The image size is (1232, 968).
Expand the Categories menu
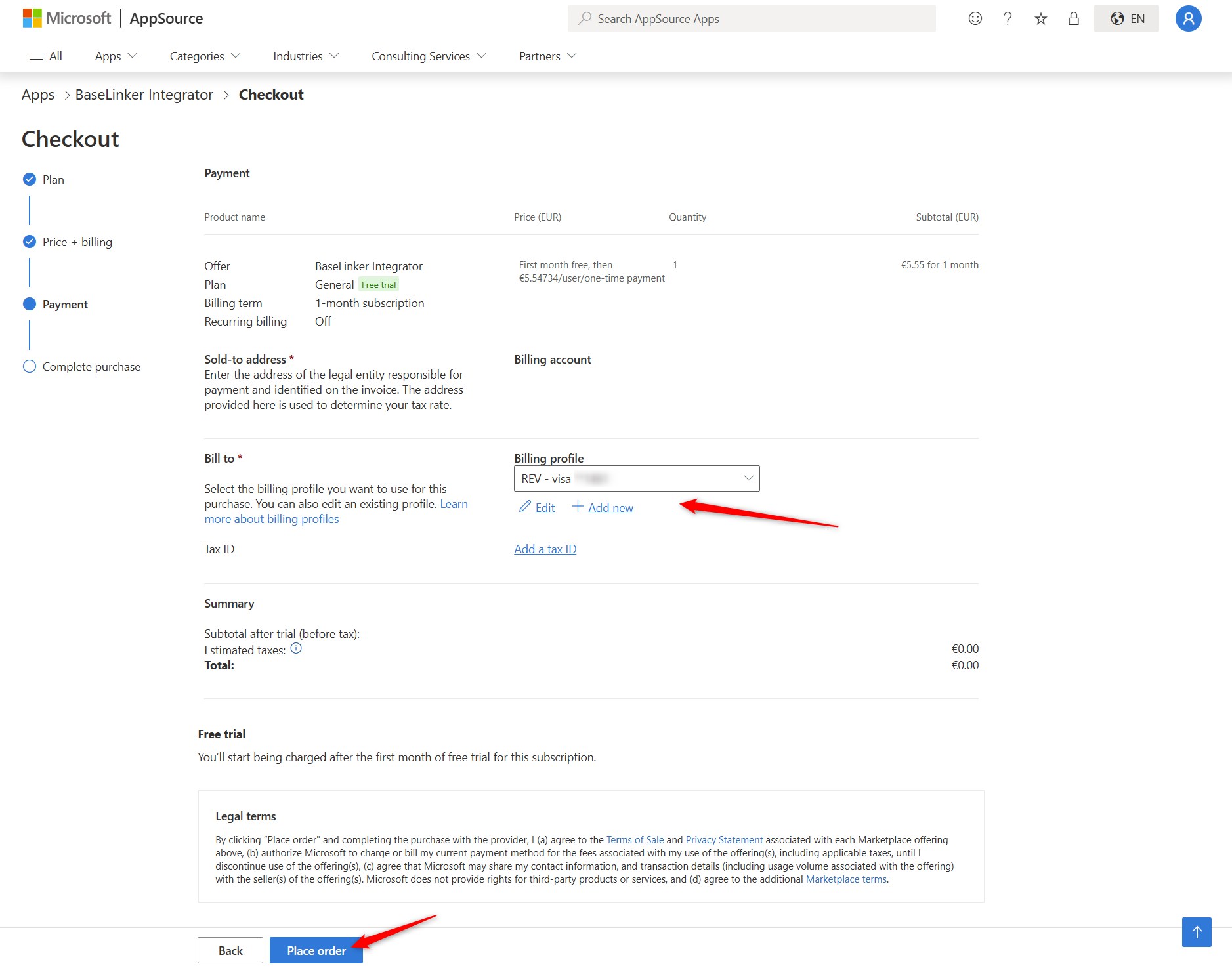tap(205, 56)
